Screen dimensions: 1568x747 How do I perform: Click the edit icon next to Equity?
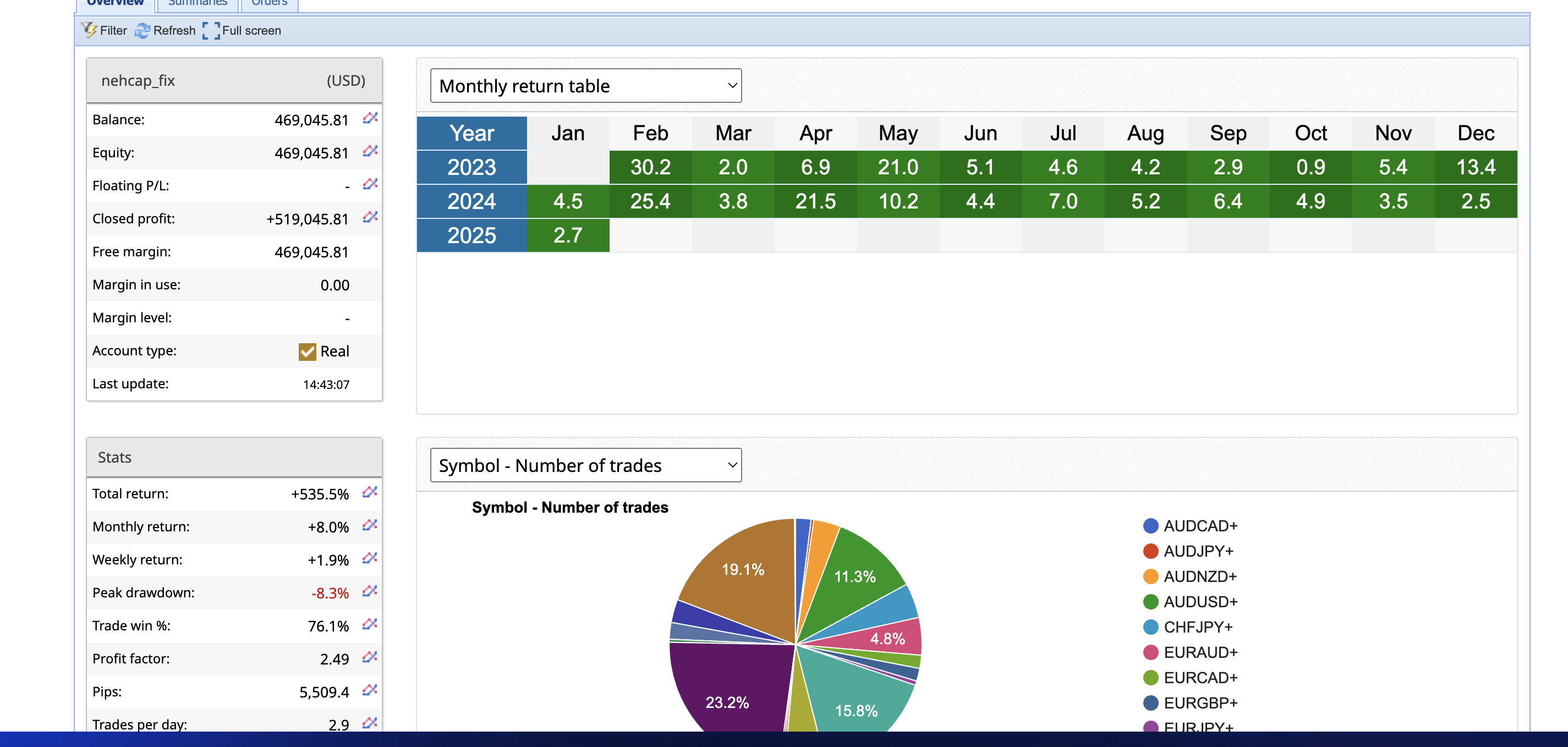370,151
